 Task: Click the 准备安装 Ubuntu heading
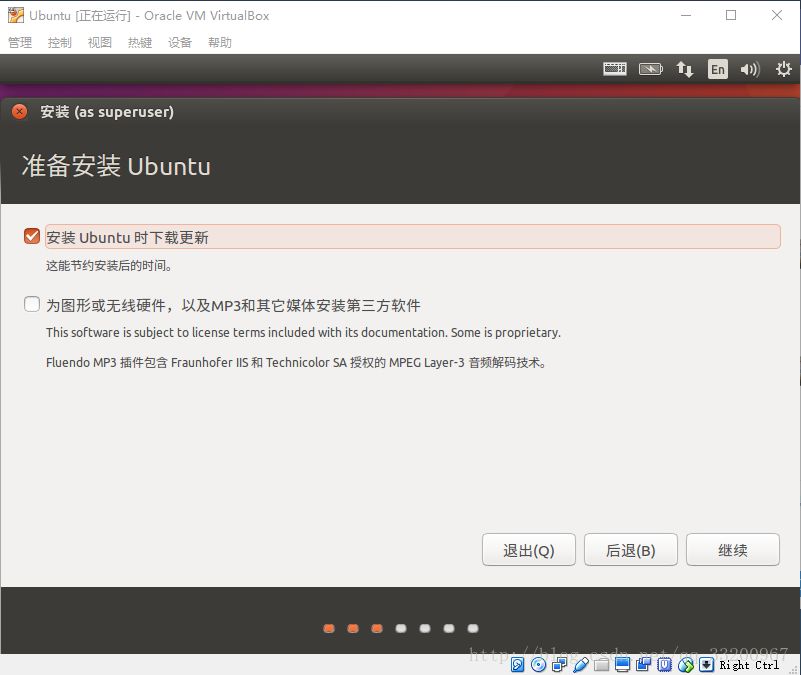116,166
